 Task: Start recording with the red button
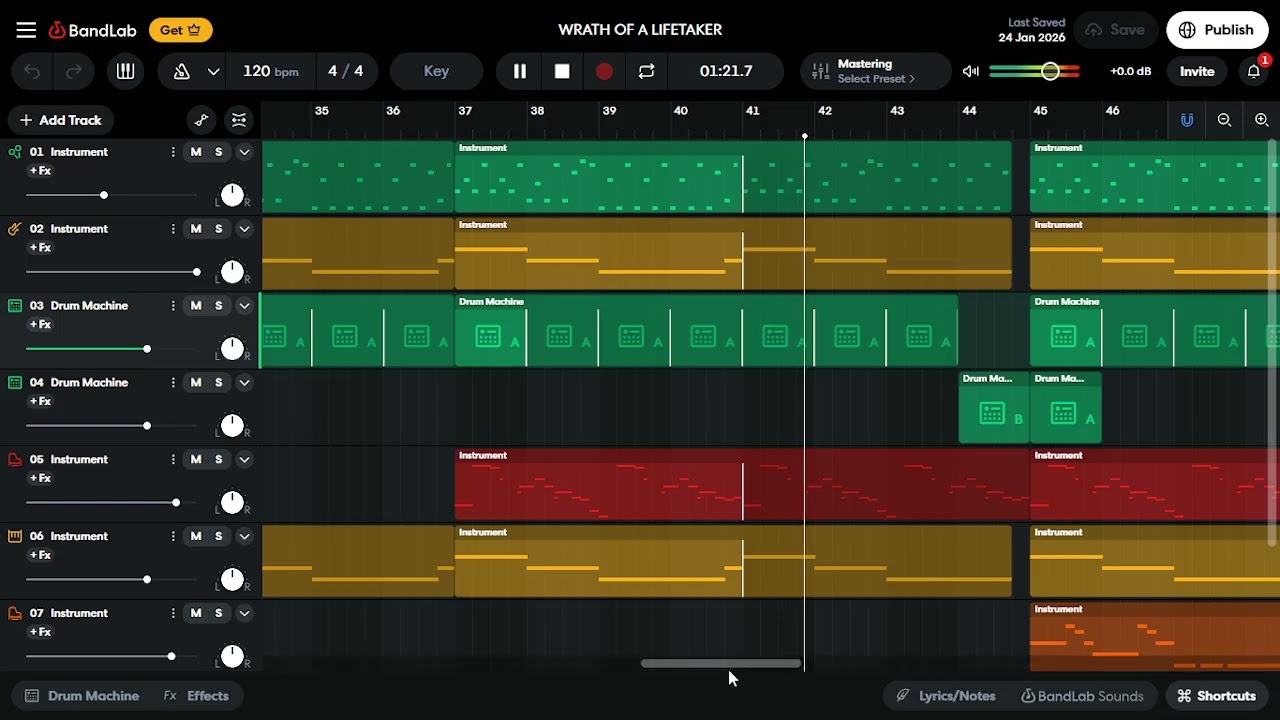click(x=604, y=71)
